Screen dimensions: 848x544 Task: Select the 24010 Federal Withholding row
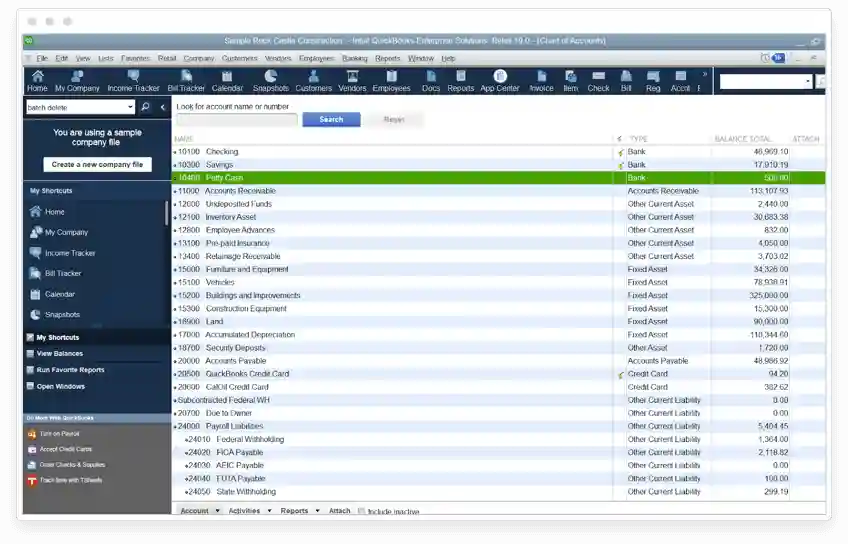(499, 439)
